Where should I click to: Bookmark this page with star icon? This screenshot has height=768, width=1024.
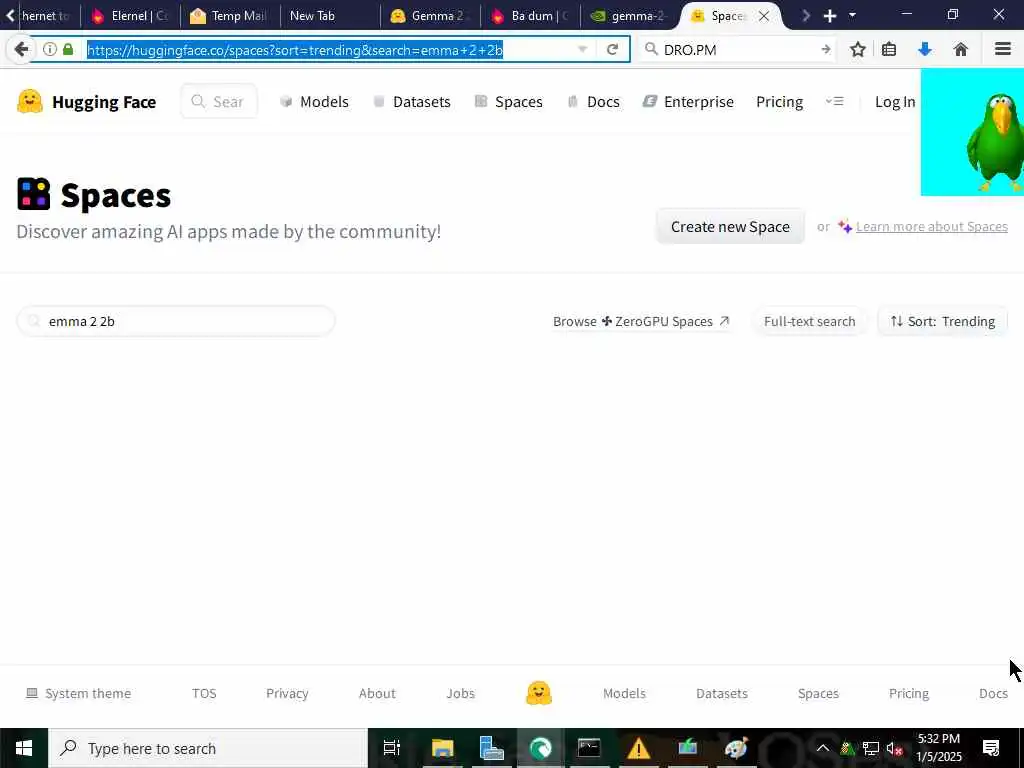coord(857,49)
